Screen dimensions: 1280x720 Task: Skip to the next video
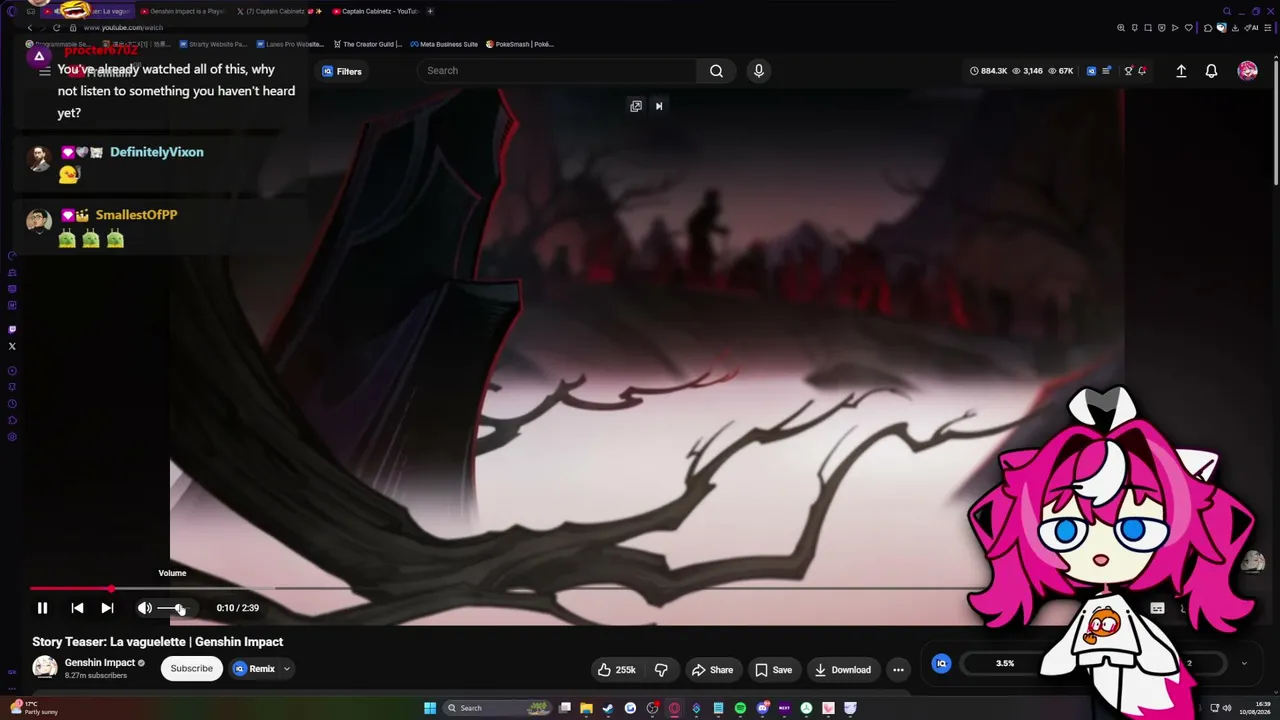point(107,608)
